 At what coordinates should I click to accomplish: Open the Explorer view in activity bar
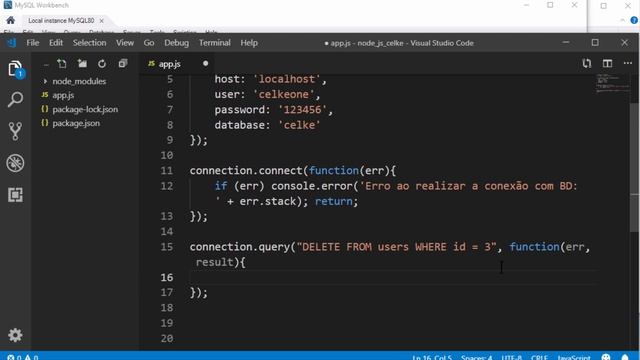15,69
